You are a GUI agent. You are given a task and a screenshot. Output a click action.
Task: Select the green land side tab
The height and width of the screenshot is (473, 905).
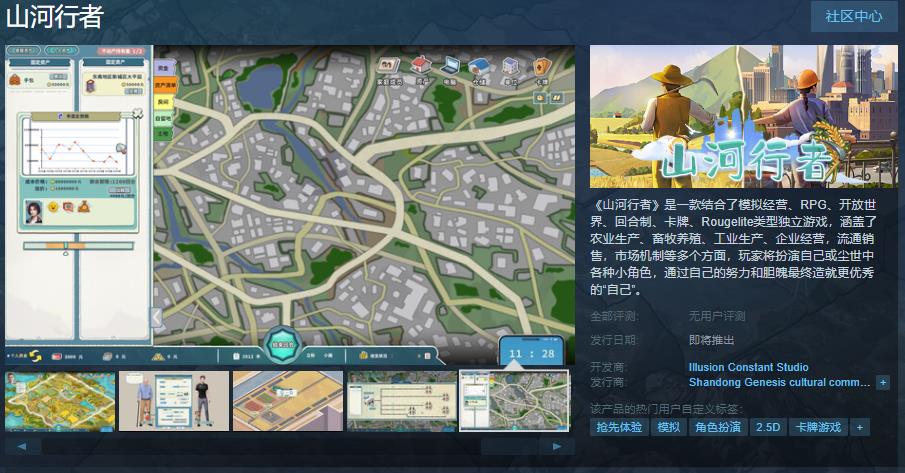click(x=163, y=133)
